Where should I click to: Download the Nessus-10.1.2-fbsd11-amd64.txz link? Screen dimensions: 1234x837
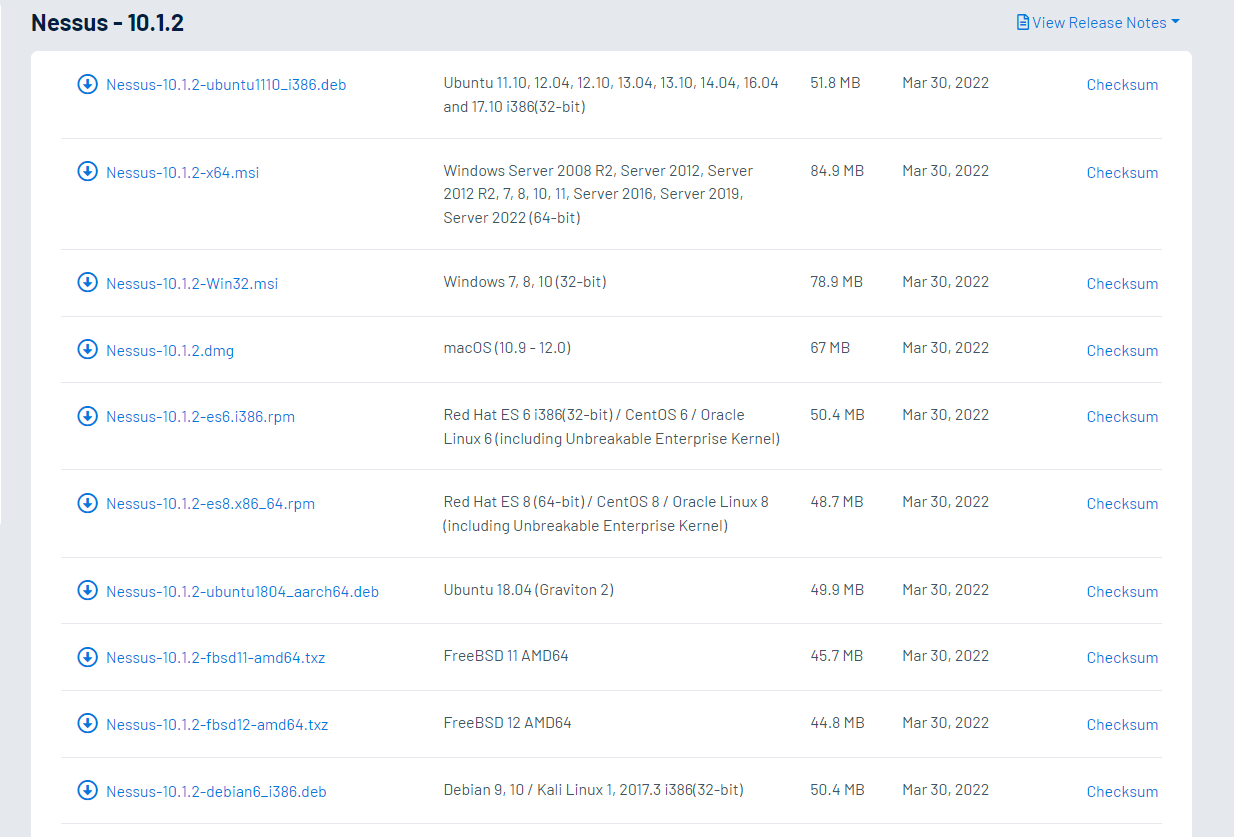coord(215,658)
